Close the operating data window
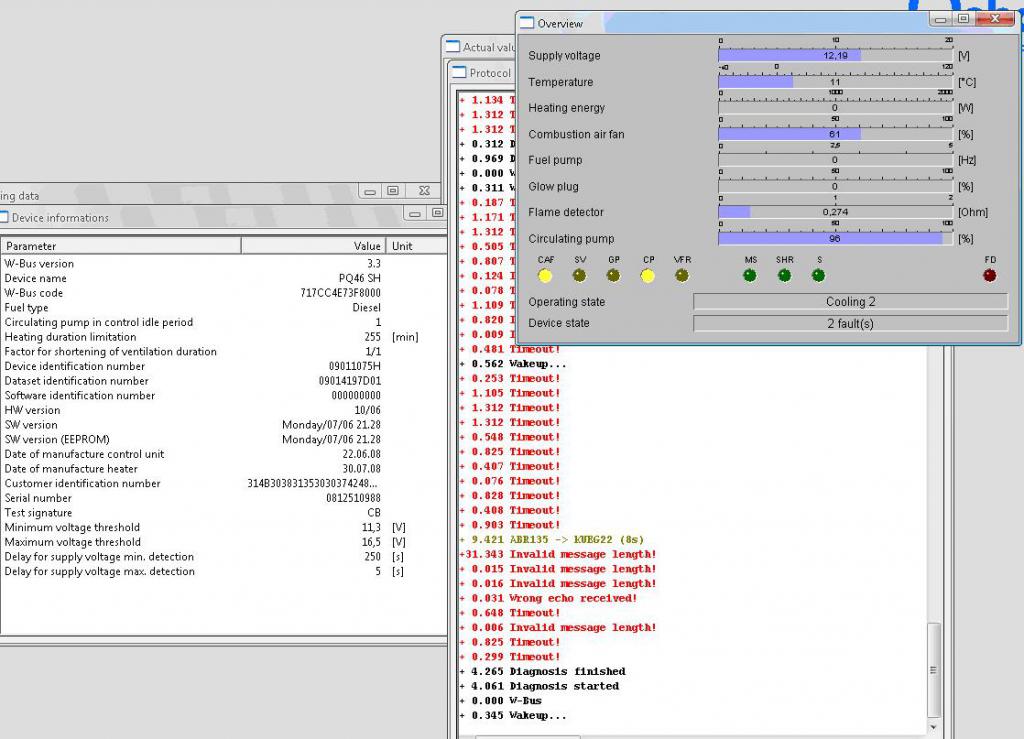Viewport: 1024px width, 739px height. point(424,191)
